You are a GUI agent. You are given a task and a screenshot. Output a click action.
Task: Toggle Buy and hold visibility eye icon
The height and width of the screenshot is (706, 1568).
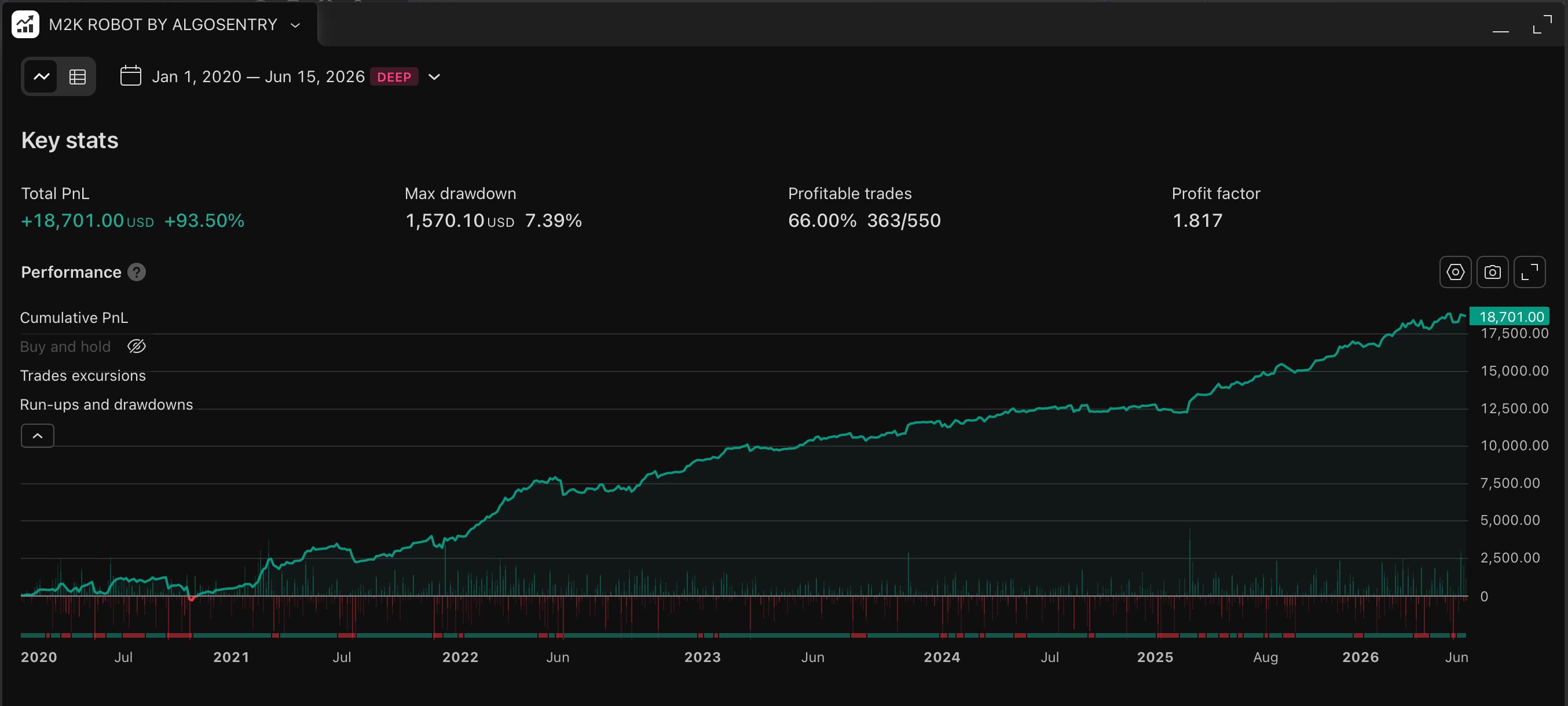(136, 346)
